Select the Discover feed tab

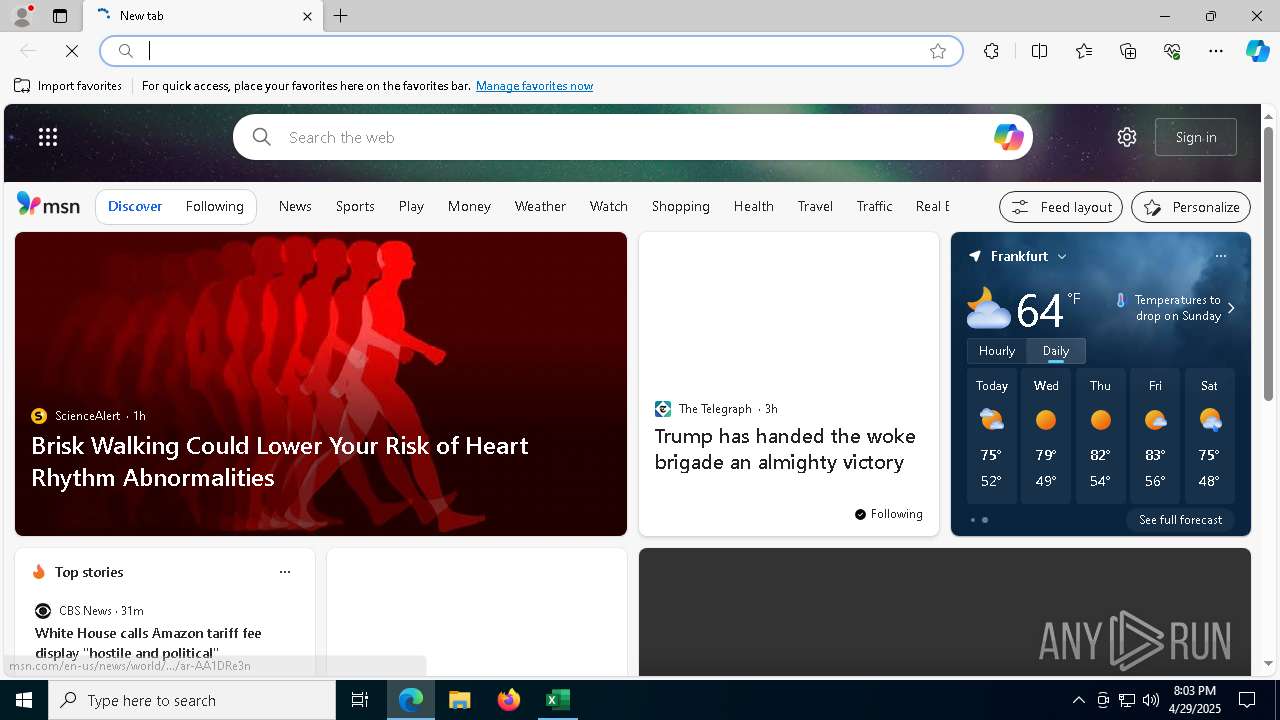coord(135,206)
